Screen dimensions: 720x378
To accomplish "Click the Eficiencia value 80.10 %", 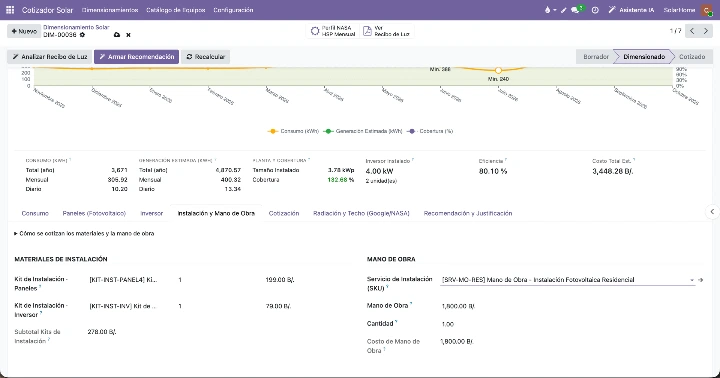I will (x=493, y=171).
